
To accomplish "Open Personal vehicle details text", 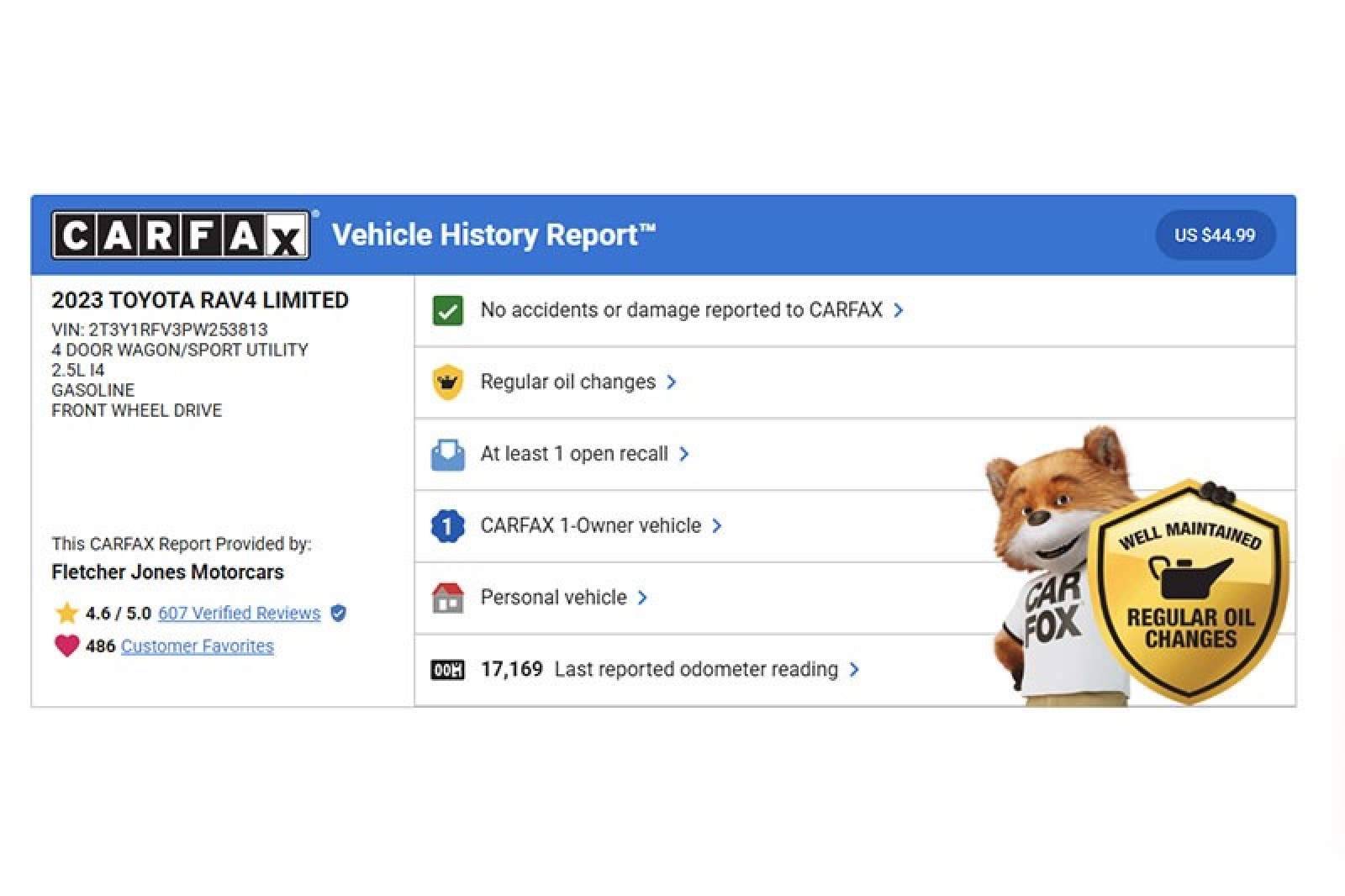I will click(x=553, y=598).
